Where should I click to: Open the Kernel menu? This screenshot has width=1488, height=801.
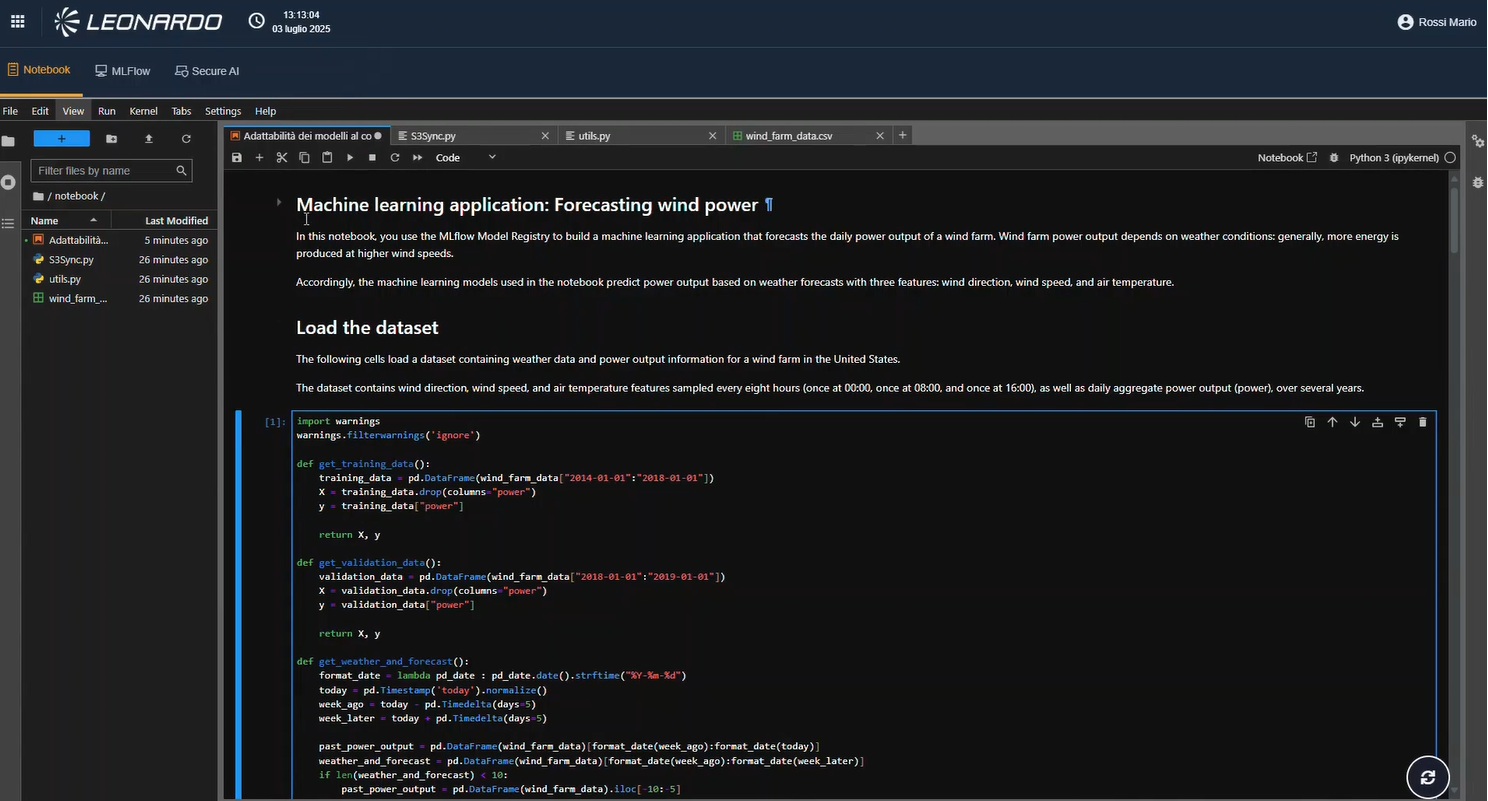[143, 111]
